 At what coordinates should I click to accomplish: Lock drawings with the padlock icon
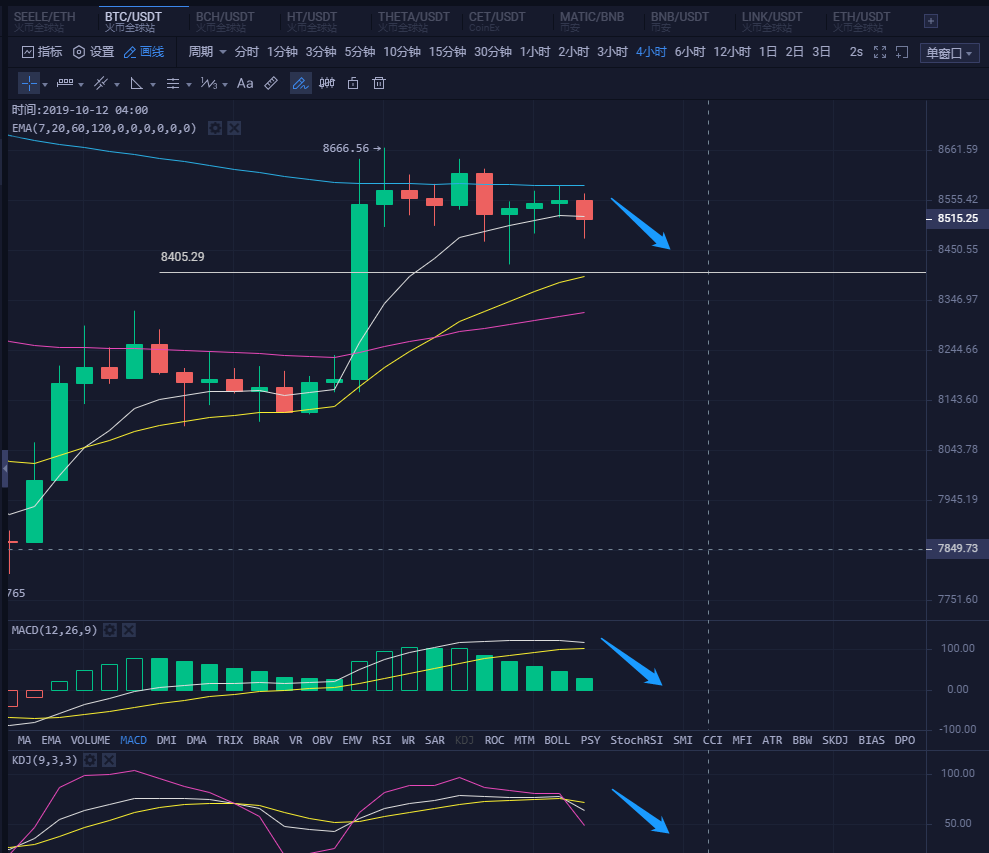[x=353, y=83]
